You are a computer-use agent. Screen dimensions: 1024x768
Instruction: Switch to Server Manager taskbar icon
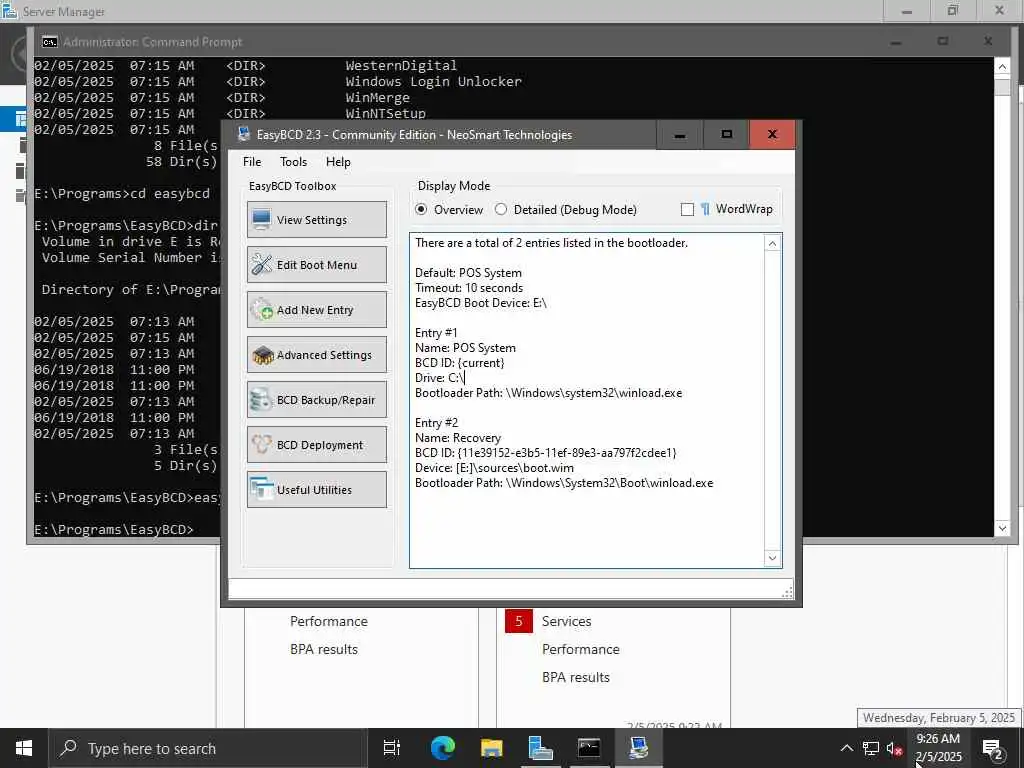click(540, 748)
